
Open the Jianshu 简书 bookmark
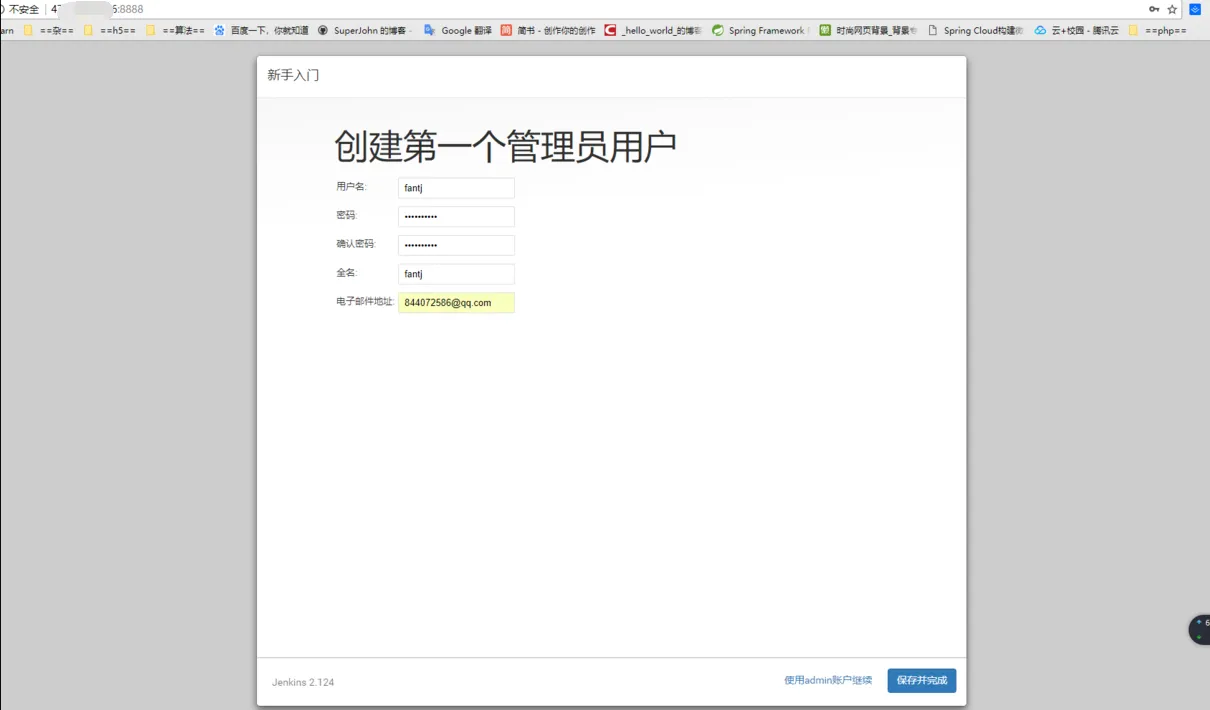coord(548,31)
